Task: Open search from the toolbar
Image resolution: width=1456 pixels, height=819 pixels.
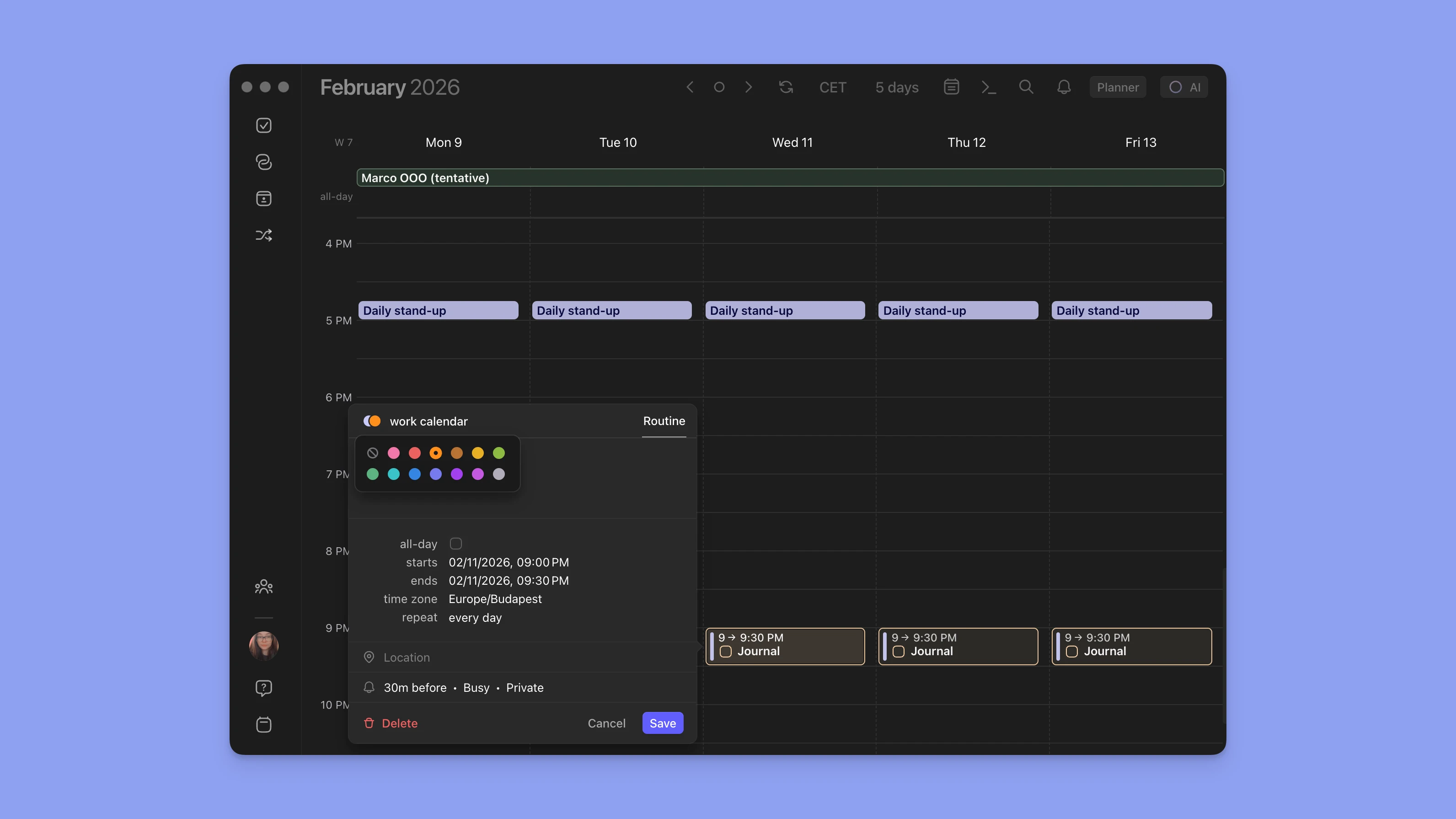Action: click(x=1026, y=86)
